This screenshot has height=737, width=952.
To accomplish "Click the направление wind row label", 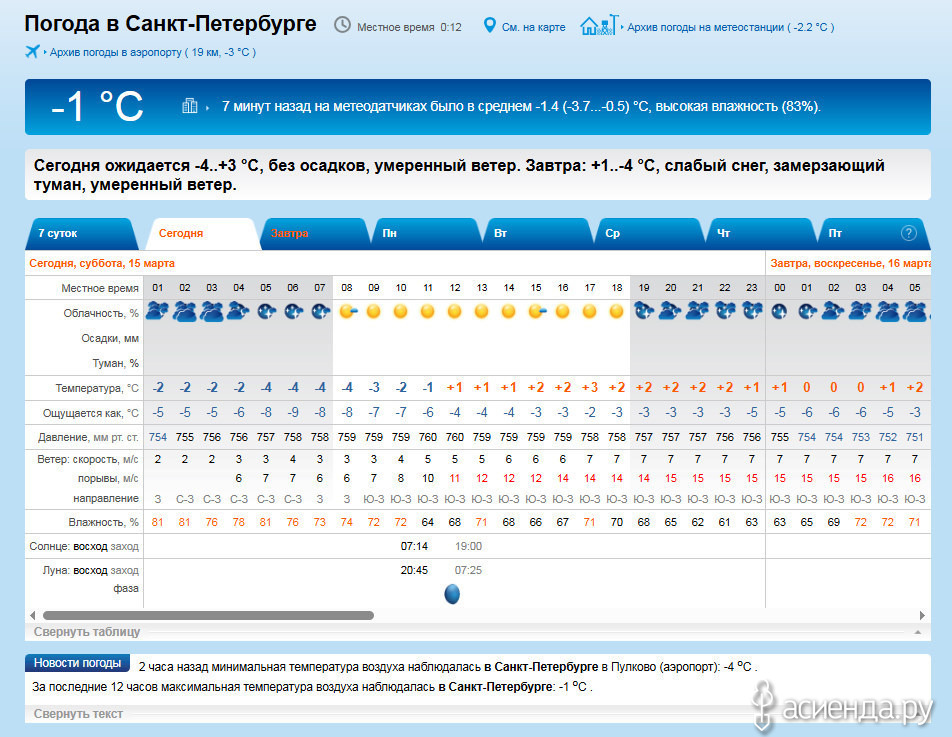I will pyautogui.click(x=106, y=498).
